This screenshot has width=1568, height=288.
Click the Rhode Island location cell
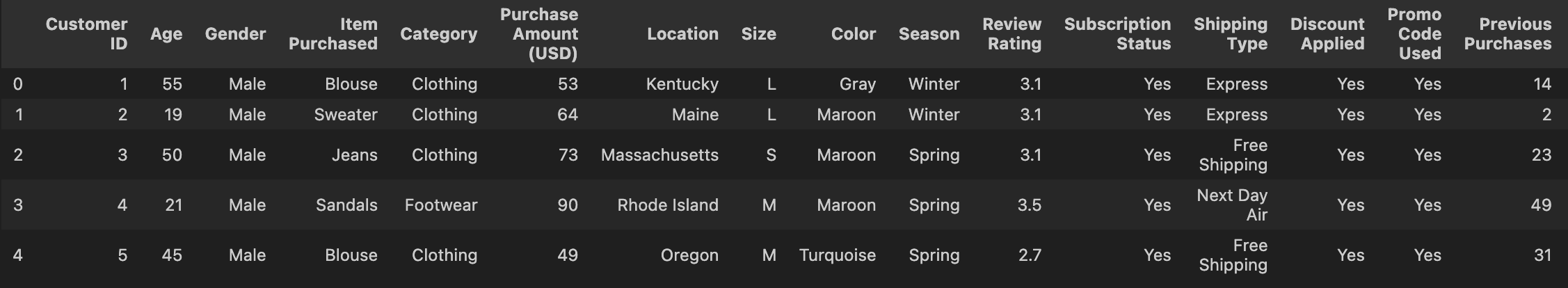(x=668, y=205)
